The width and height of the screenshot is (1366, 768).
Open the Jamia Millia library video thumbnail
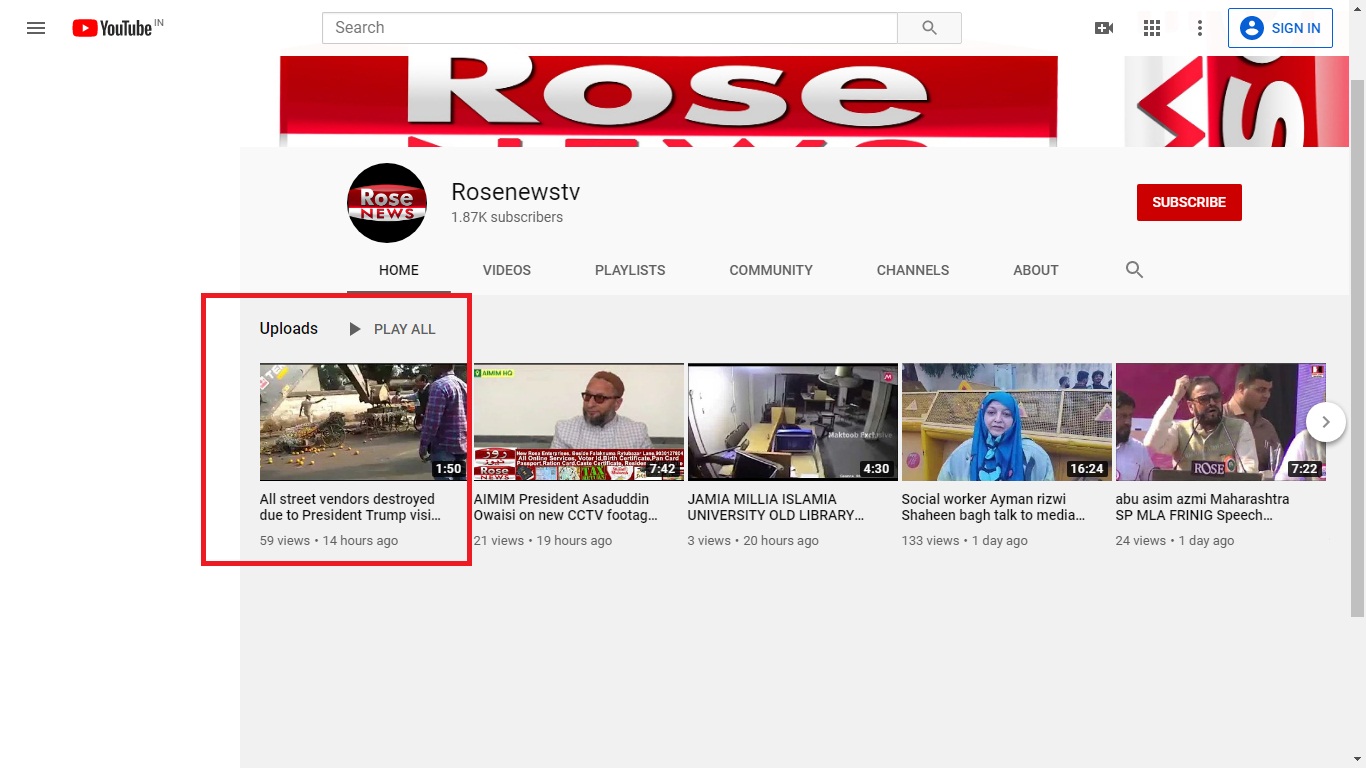[x=793, y=422]
